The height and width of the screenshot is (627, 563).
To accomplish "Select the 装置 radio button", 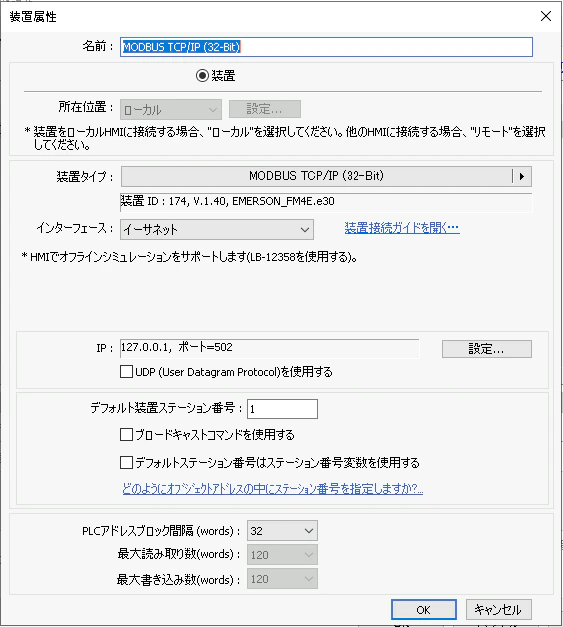I will click(x=202, y=76).
